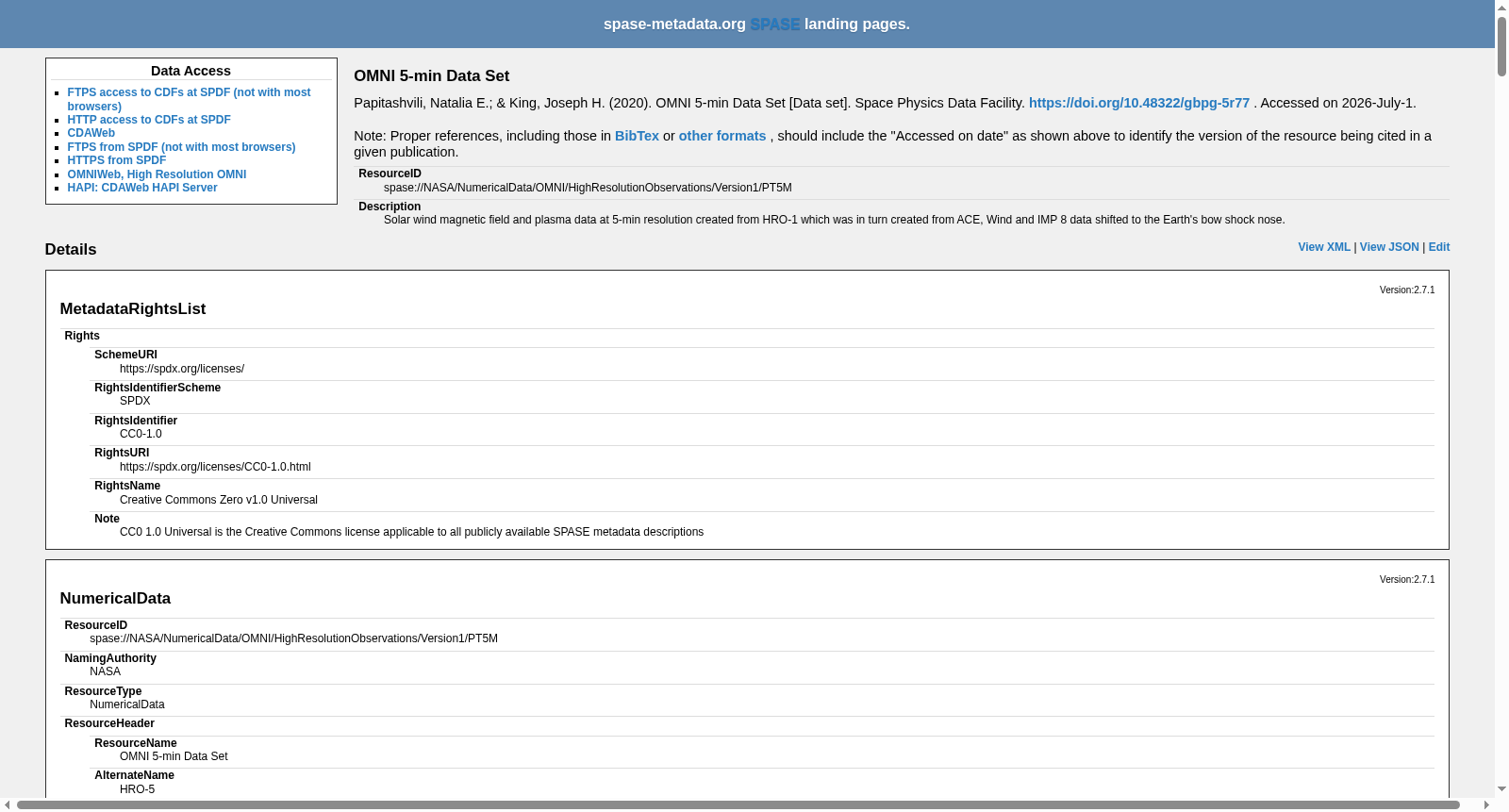
Task: Click the scroll down arrow
Action: point(1501,789)
